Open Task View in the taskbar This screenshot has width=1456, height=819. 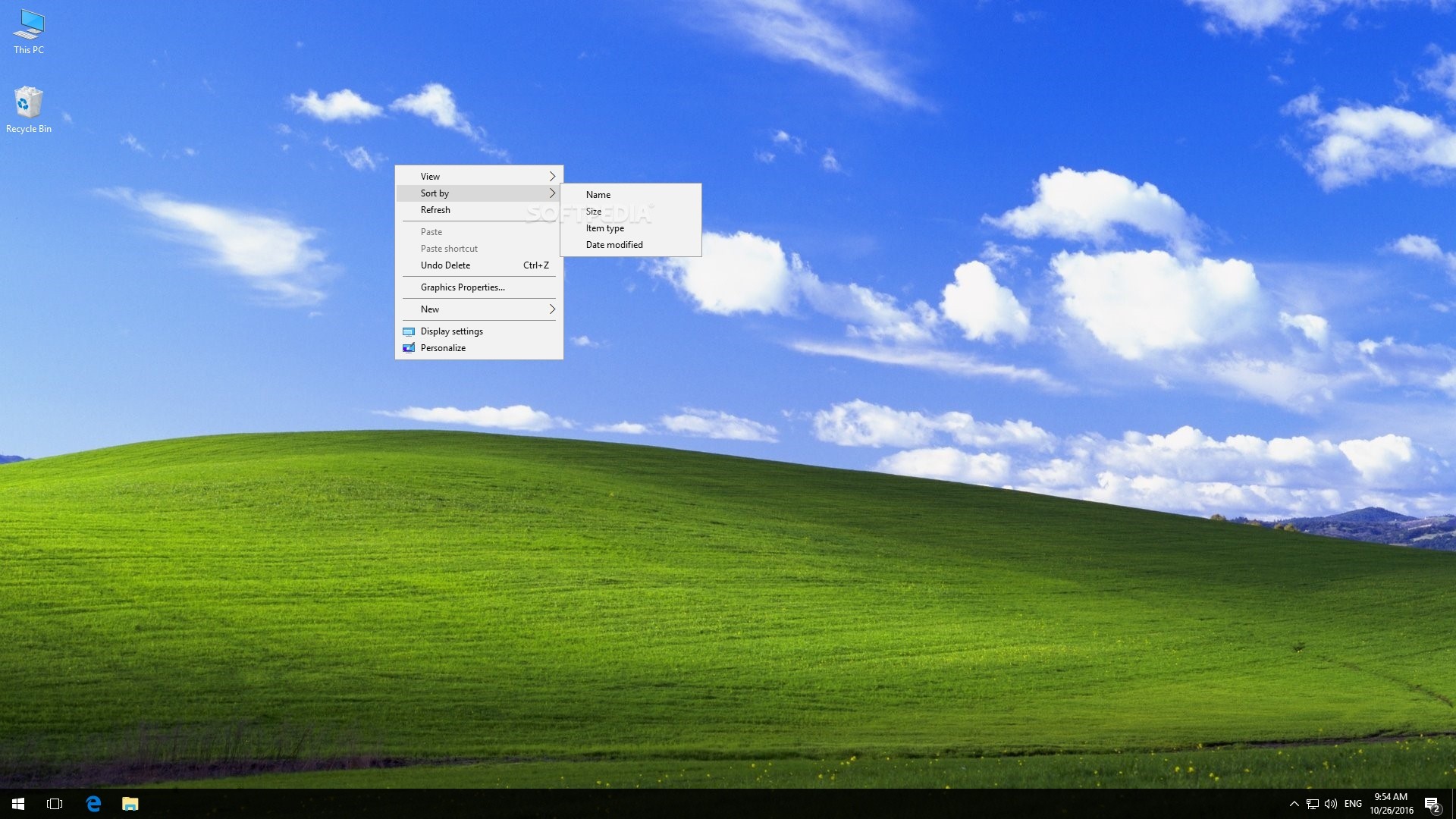(55, 804)
